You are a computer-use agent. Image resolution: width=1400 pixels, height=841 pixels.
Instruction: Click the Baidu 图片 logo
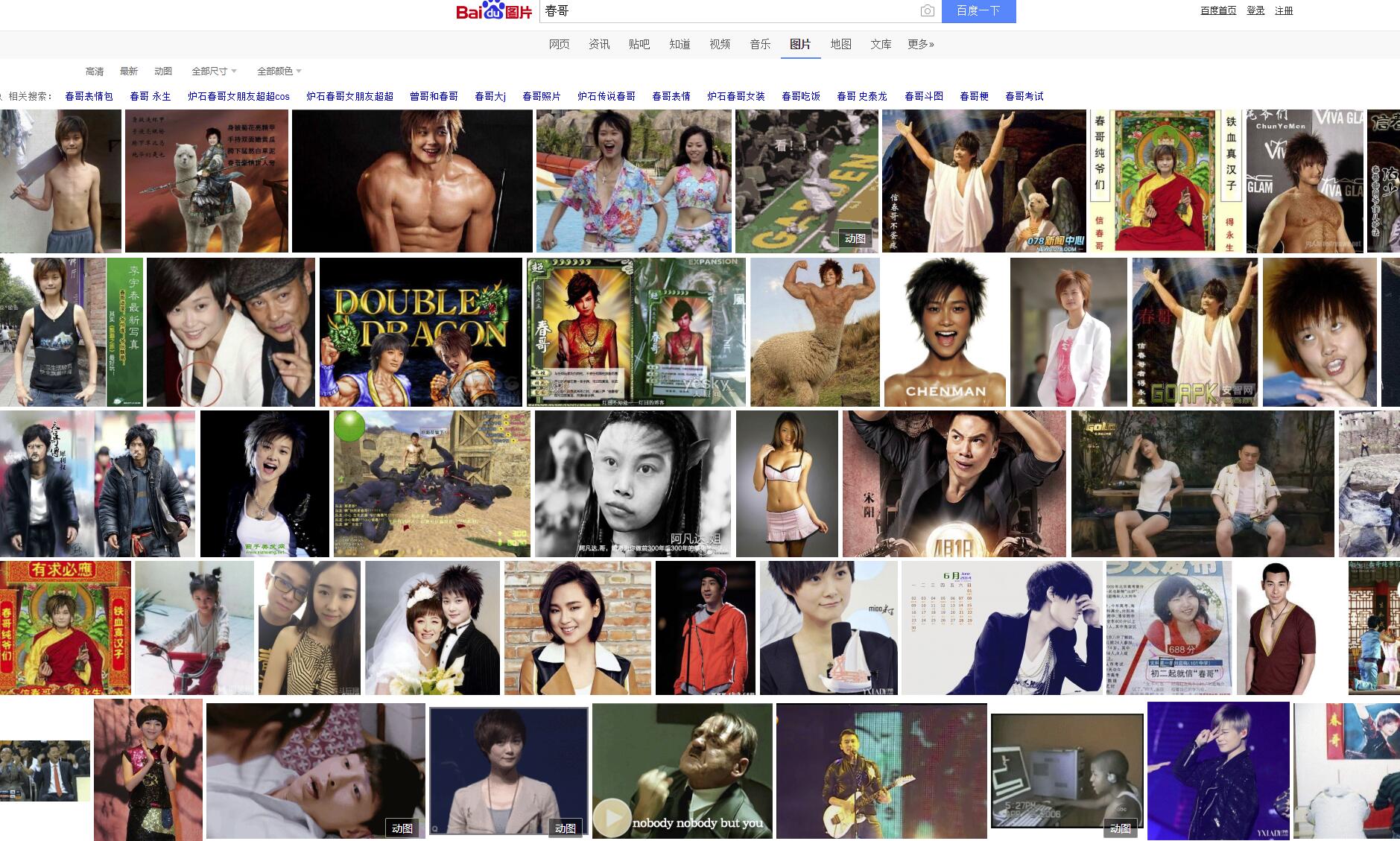coord(494,11)
